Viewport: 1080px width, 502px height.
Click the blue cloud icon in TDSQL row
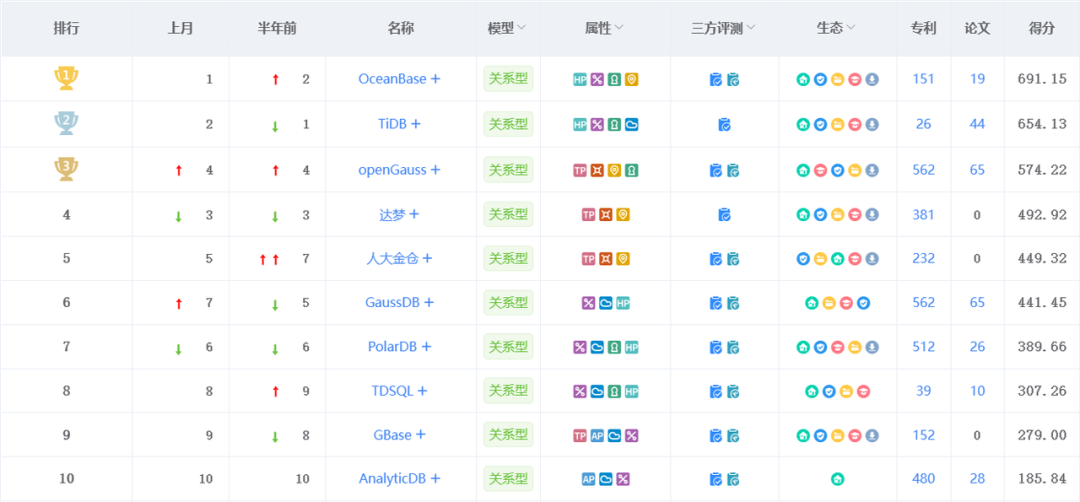pos(597,392)
